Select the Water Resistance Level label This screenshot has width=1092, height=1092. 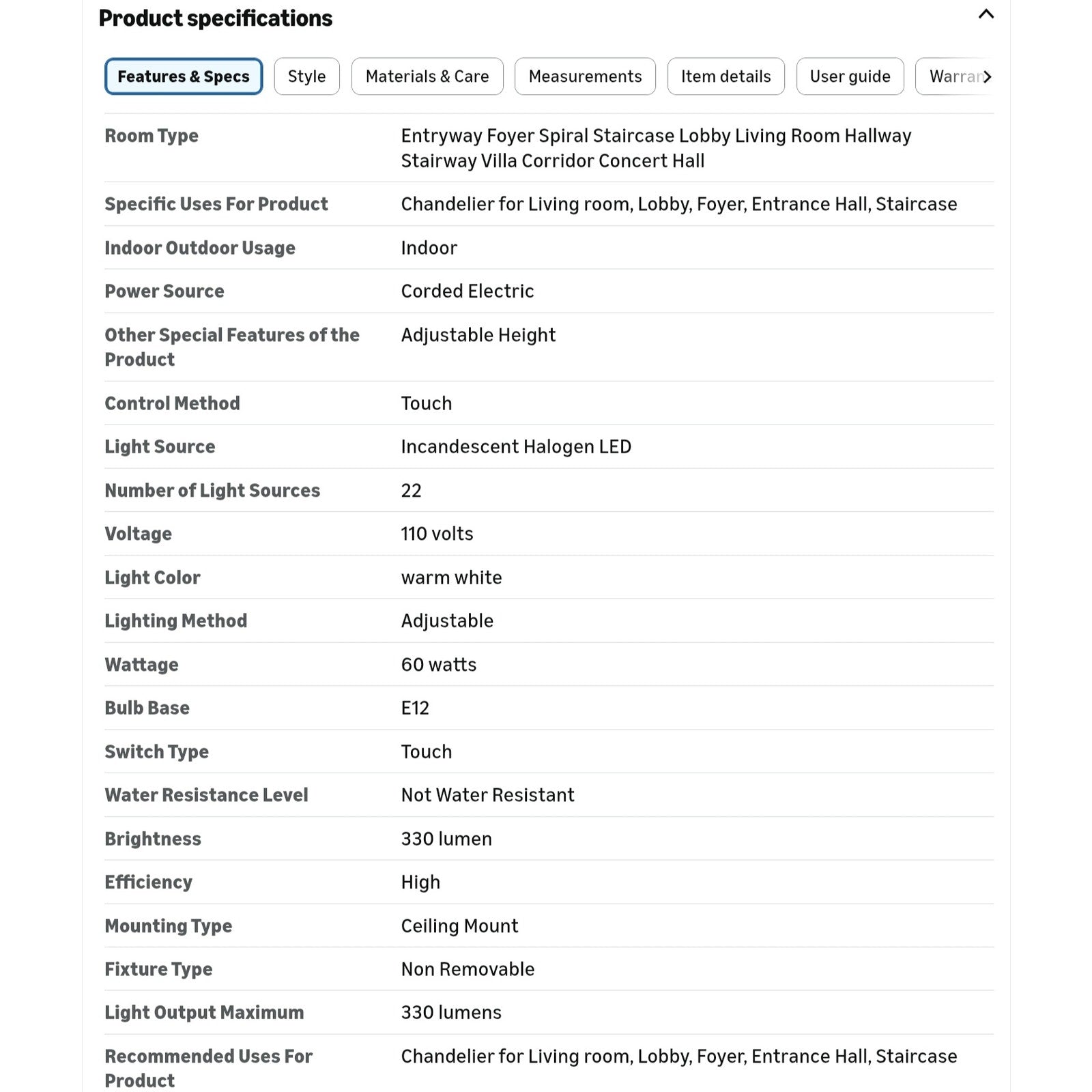coord(206,795)
